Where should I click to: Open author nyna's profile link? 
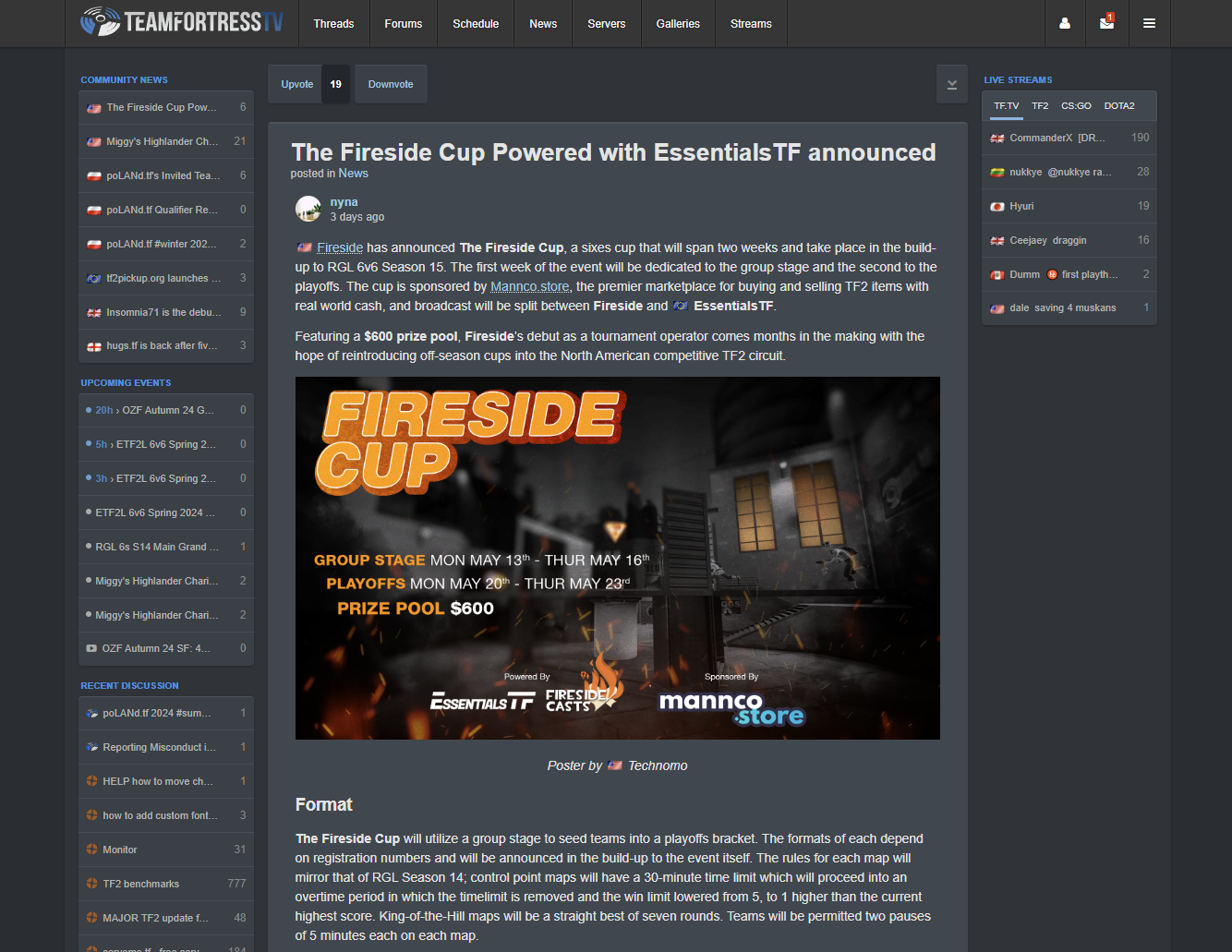[x=344, y=202]
